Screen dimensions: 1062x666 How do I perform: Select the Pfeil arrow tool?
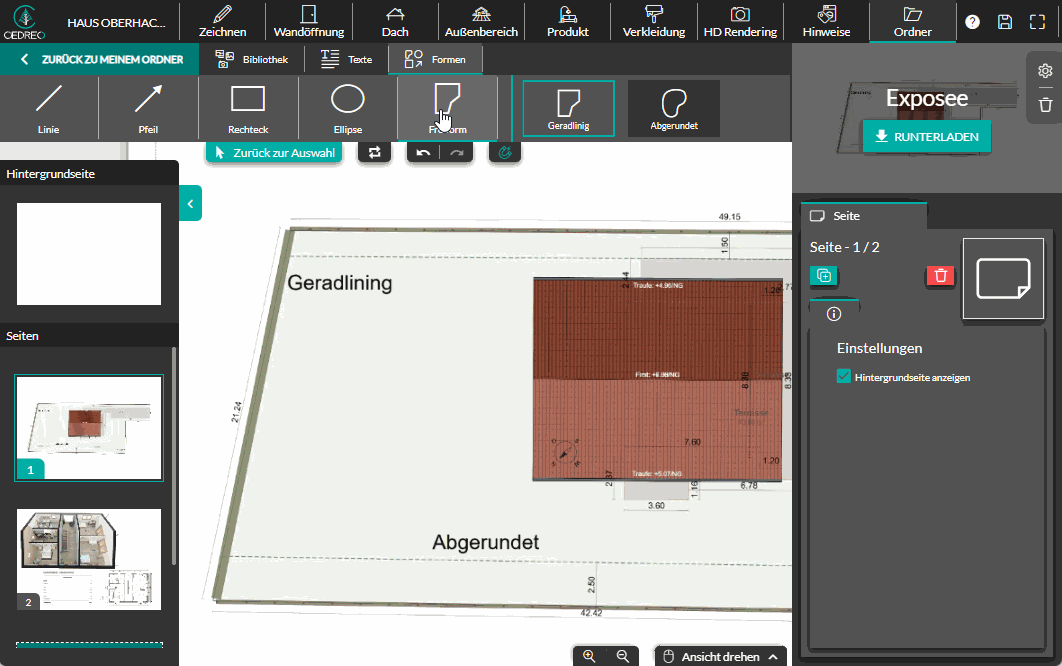point(148,108)
